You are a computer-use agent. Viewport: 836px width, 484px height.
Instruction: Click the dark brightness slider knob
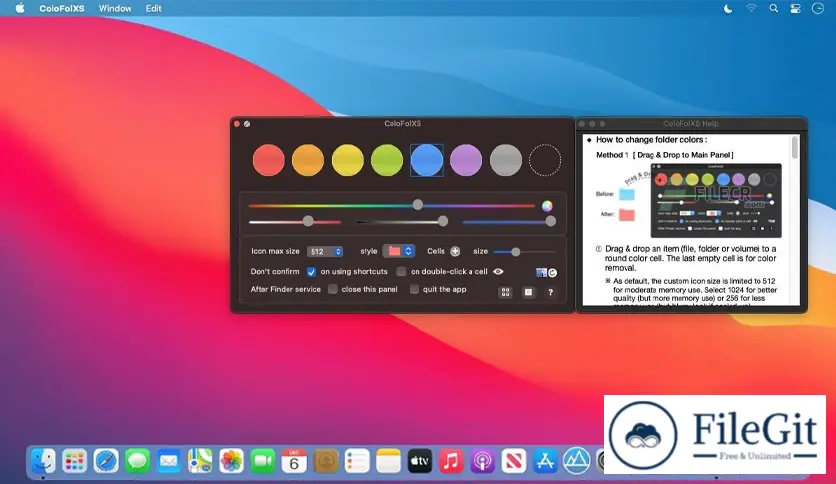[443, 221]
